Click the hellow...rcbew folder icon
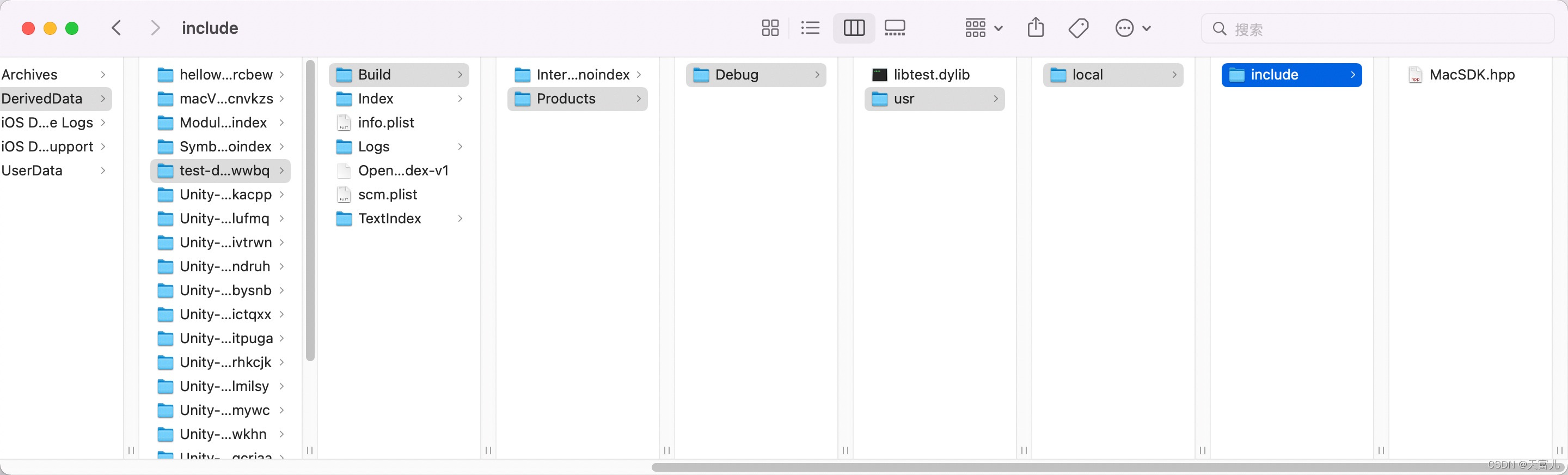The image size is (1568, 475). coord(166,75)
